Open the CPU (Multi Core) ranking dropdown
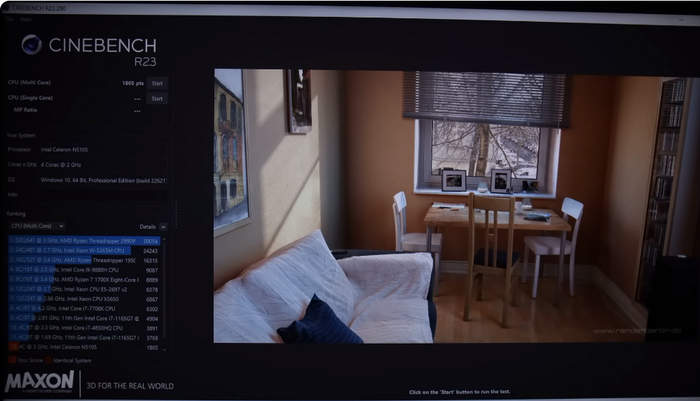The height and width of the screenshot is (401, 700). click(x=38, y=226)
